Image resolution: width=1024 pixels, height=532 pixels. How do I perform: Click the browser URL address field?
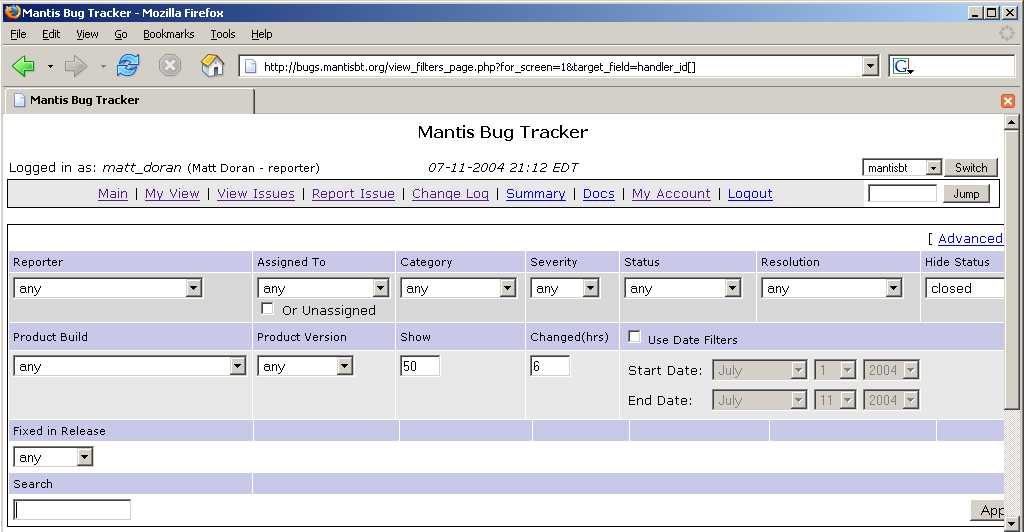tap(559, 67)
